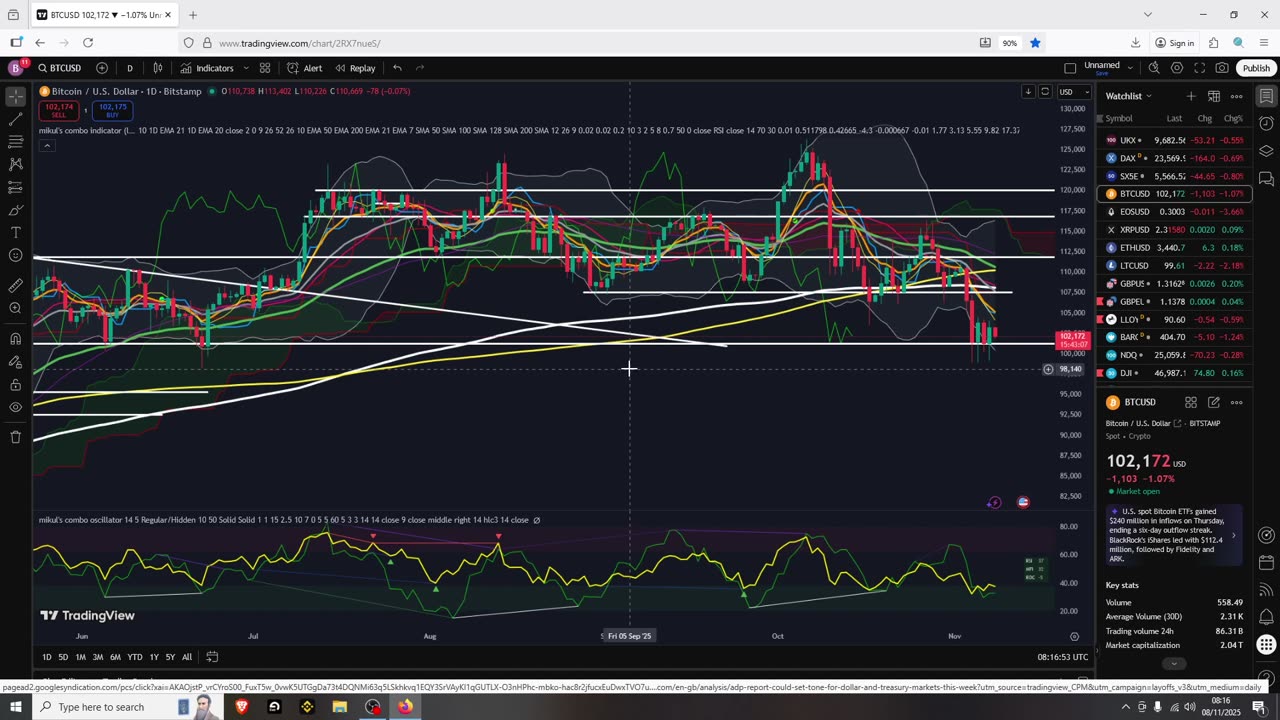The image size is (1280, 720).
Task: Select the ruler measure tool
Action: (15, 285)
